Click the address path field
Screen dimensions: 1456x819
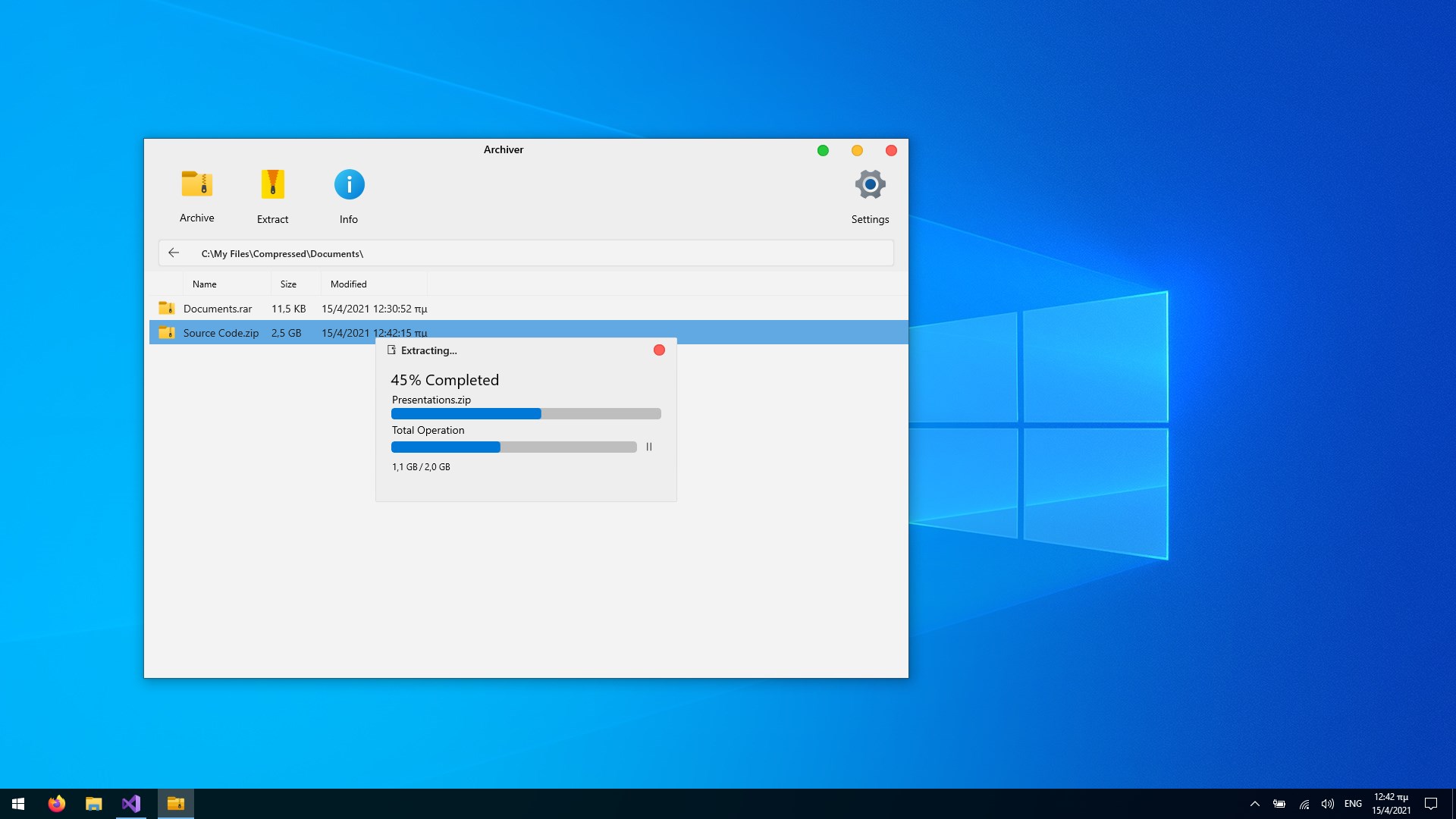click(531, 253)
